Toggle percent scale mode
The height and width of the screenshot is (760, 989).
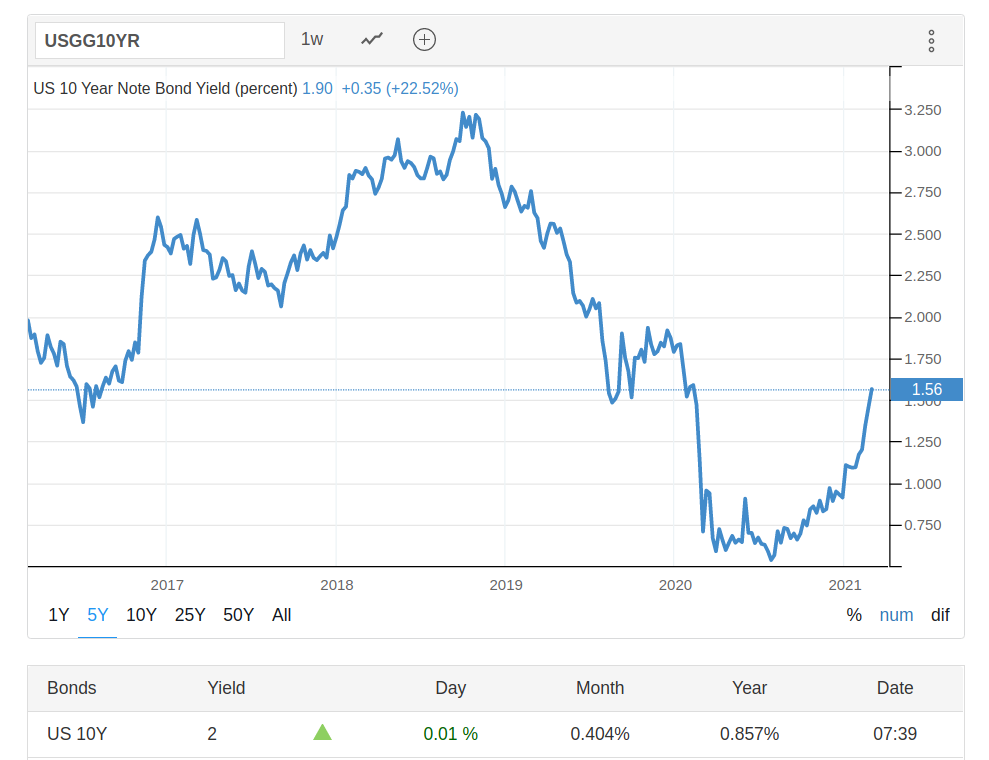click(854, 615)
